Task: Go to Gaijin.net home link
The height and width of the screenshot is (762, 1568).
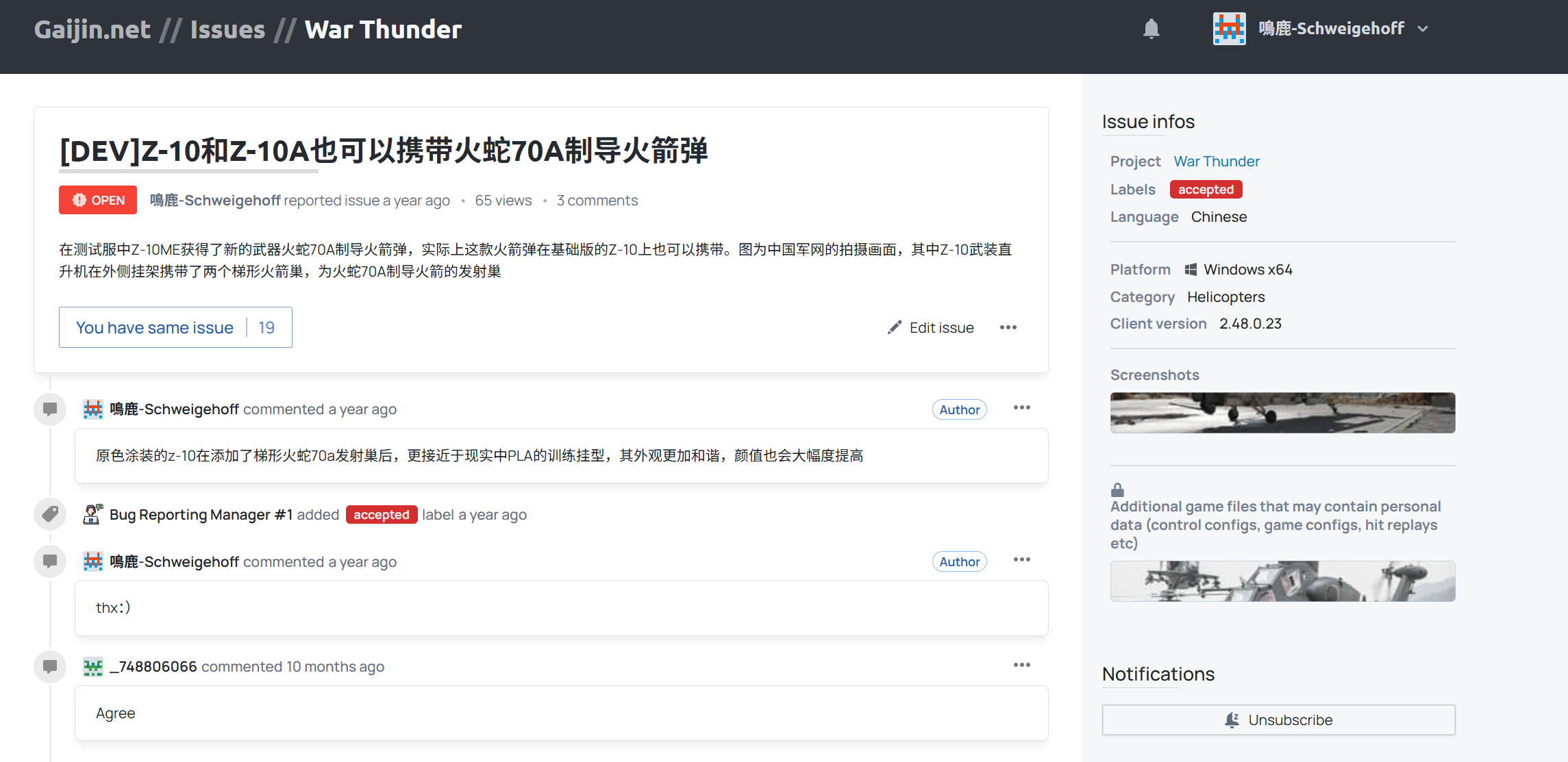Action: [x=92, y=29]
